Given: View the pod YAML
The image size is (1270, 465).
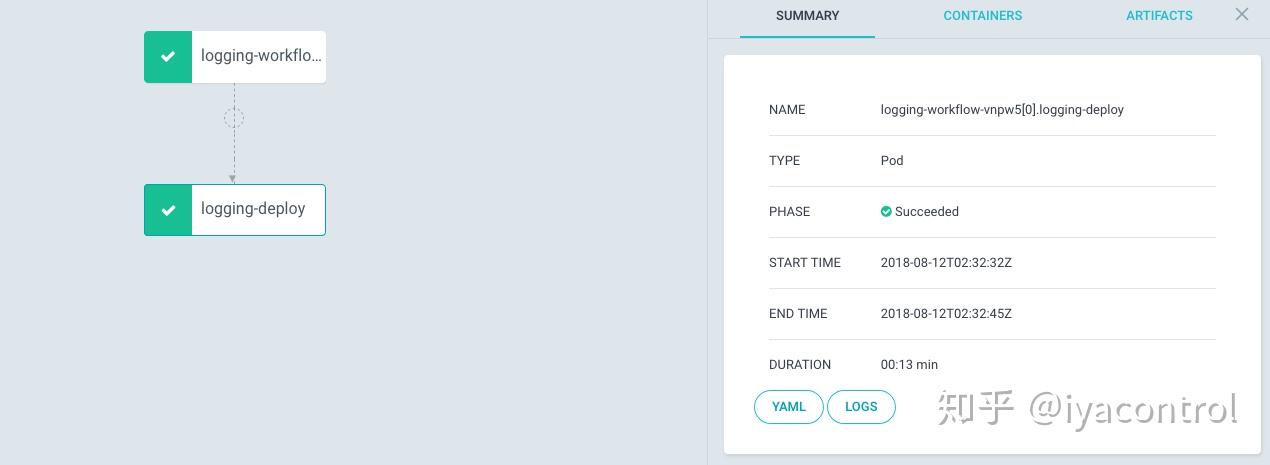Looking at the screenshot, I should 789,407.
